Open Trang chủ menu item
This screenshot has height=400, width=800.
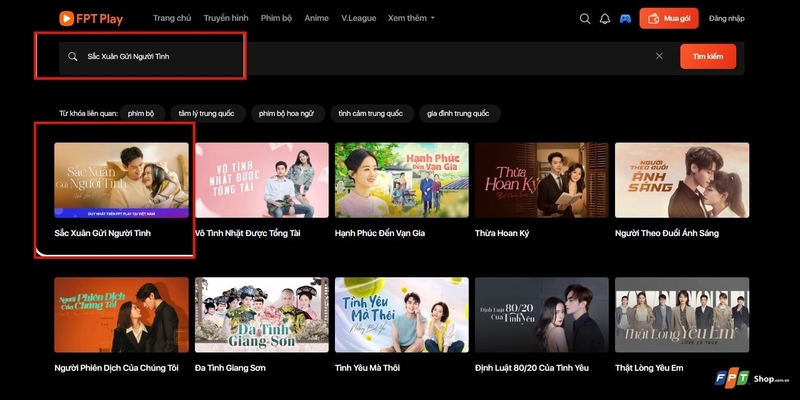point(172,18)
